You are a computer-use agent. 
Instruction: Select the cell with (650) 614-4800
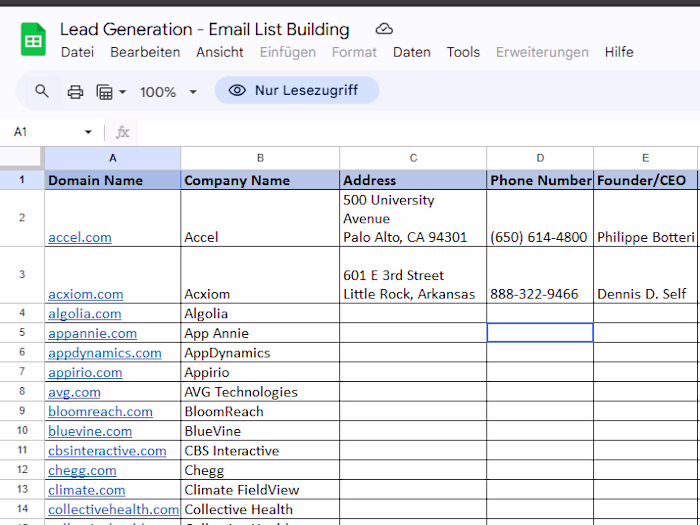[x=540, y=218]
